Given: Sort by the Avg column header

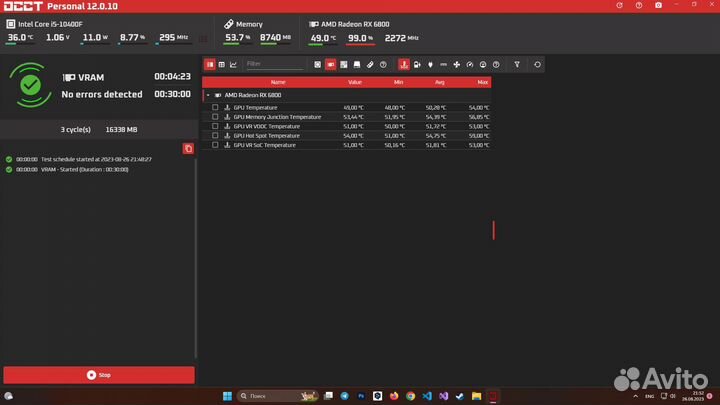Looking at the screenshot, I should (439, 82).
